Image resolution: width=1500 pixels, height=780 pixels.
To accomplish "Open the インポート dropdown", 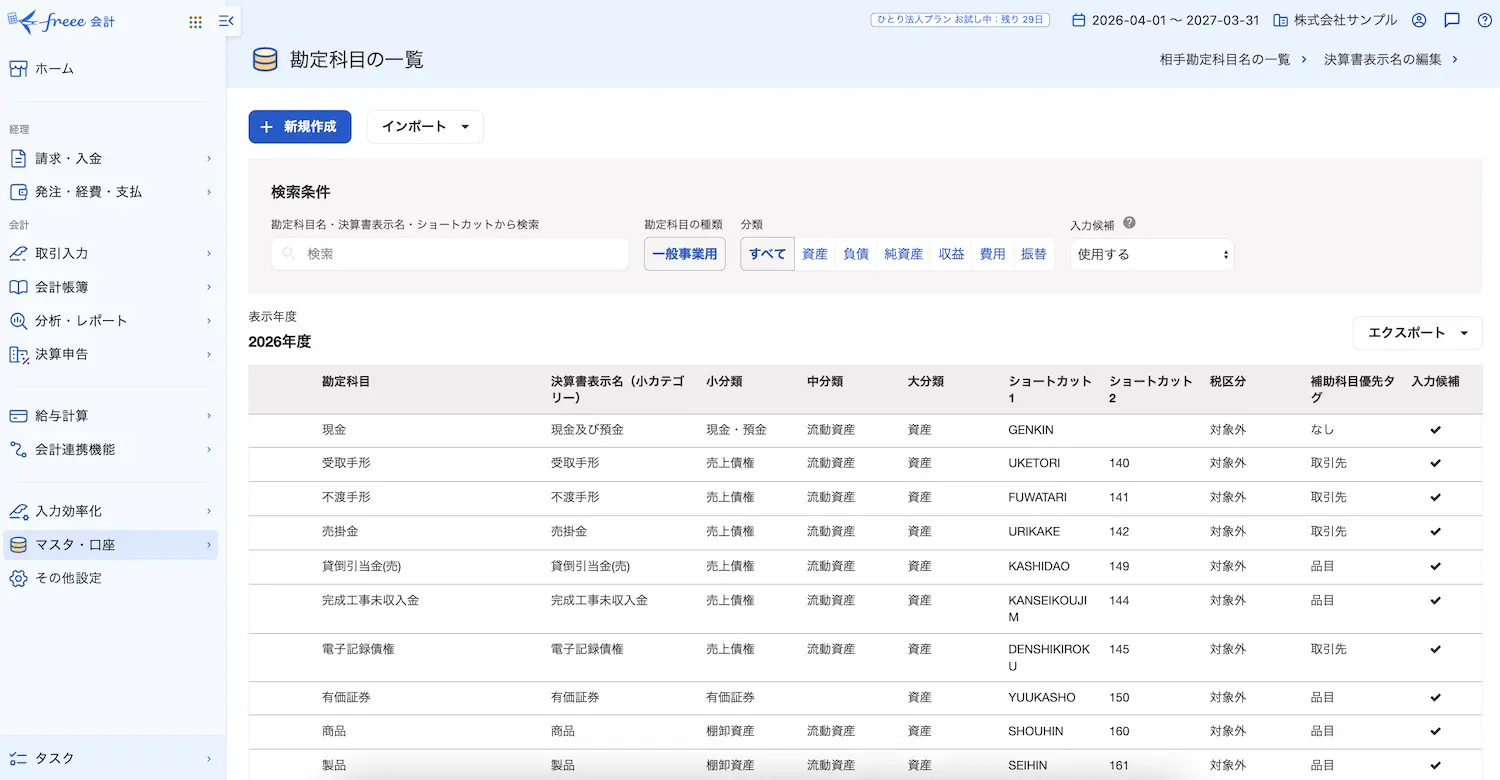I will click(425, 127).
